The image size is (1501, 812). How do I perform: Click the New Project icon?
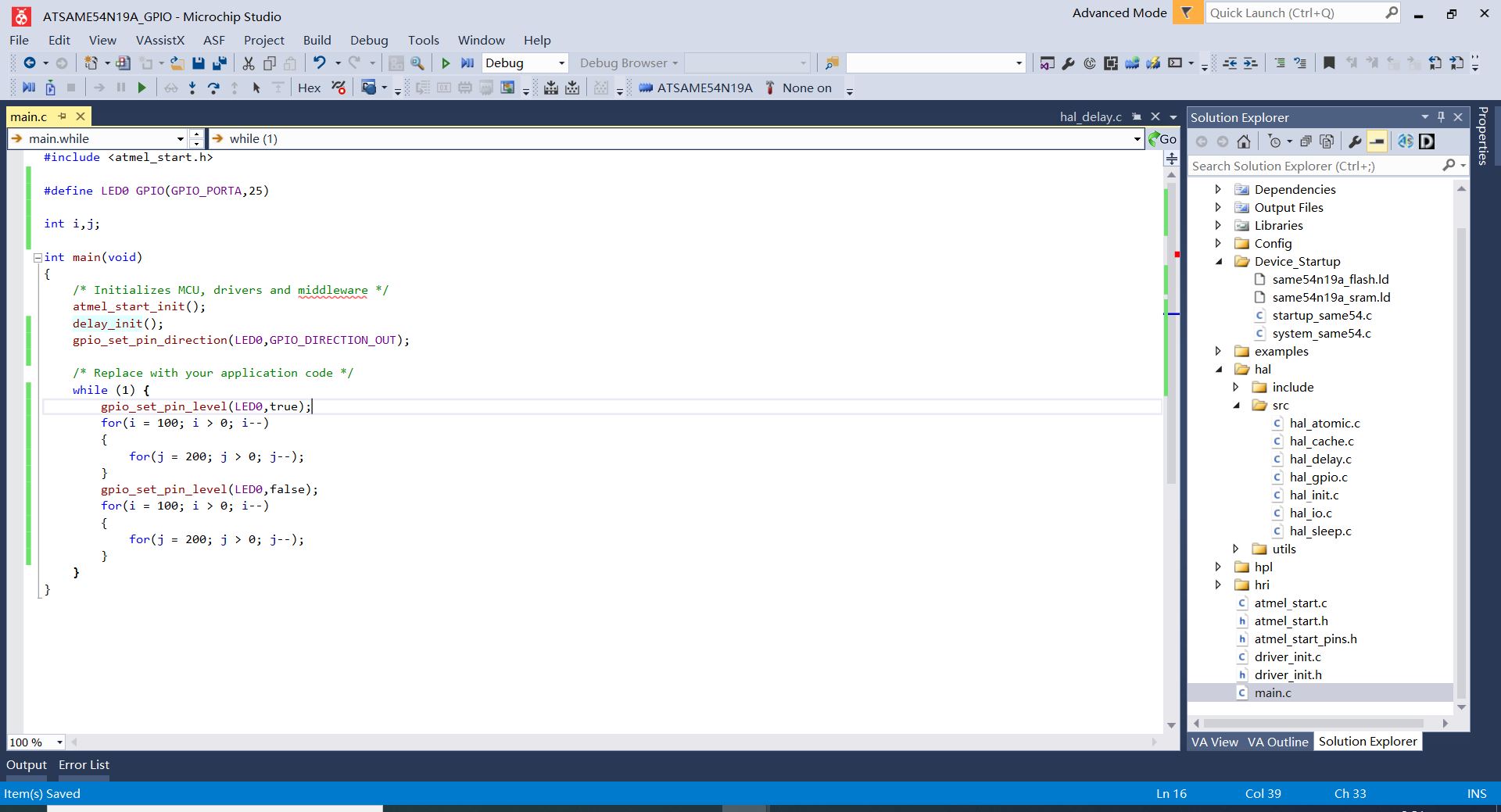pyautogui.click(x=91, y=63)
